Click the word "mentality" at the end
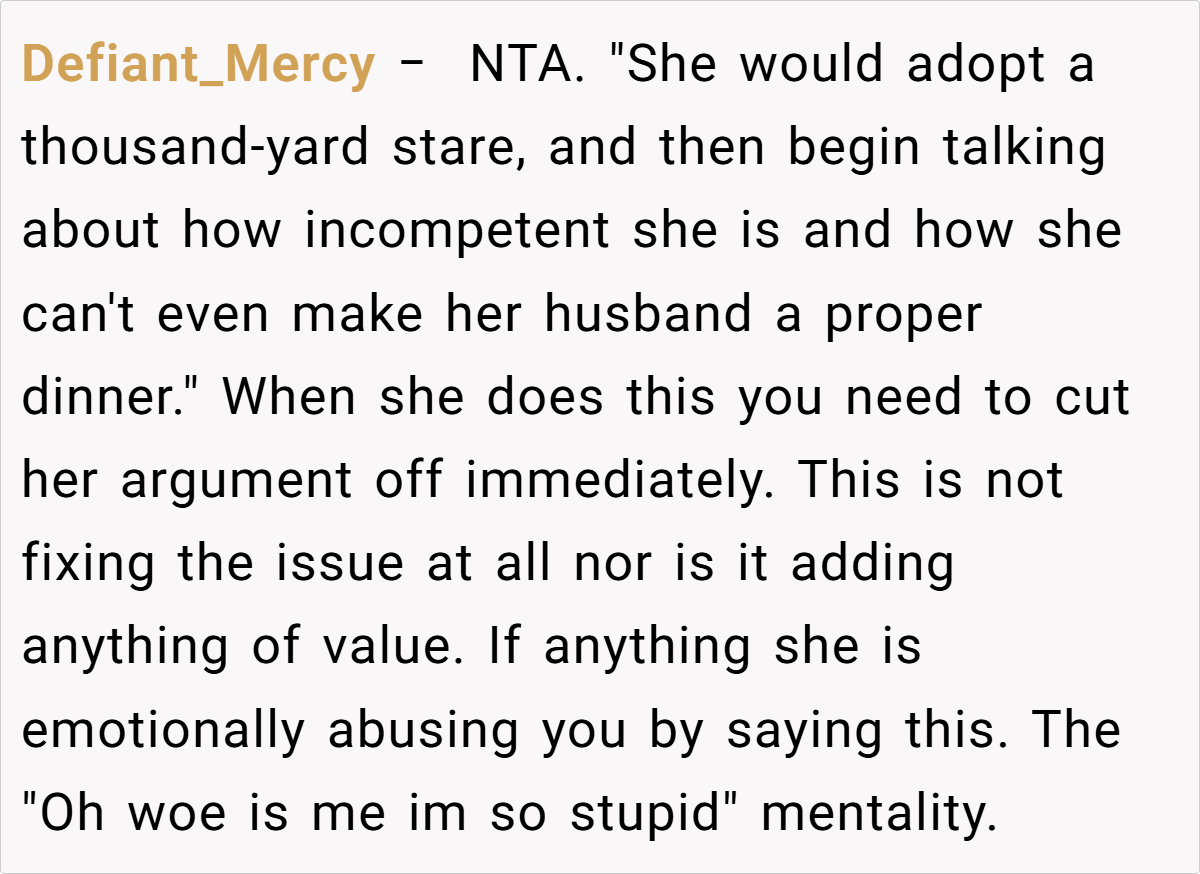Viewport: 1200px width, 874px height. [x=878, y=813]
